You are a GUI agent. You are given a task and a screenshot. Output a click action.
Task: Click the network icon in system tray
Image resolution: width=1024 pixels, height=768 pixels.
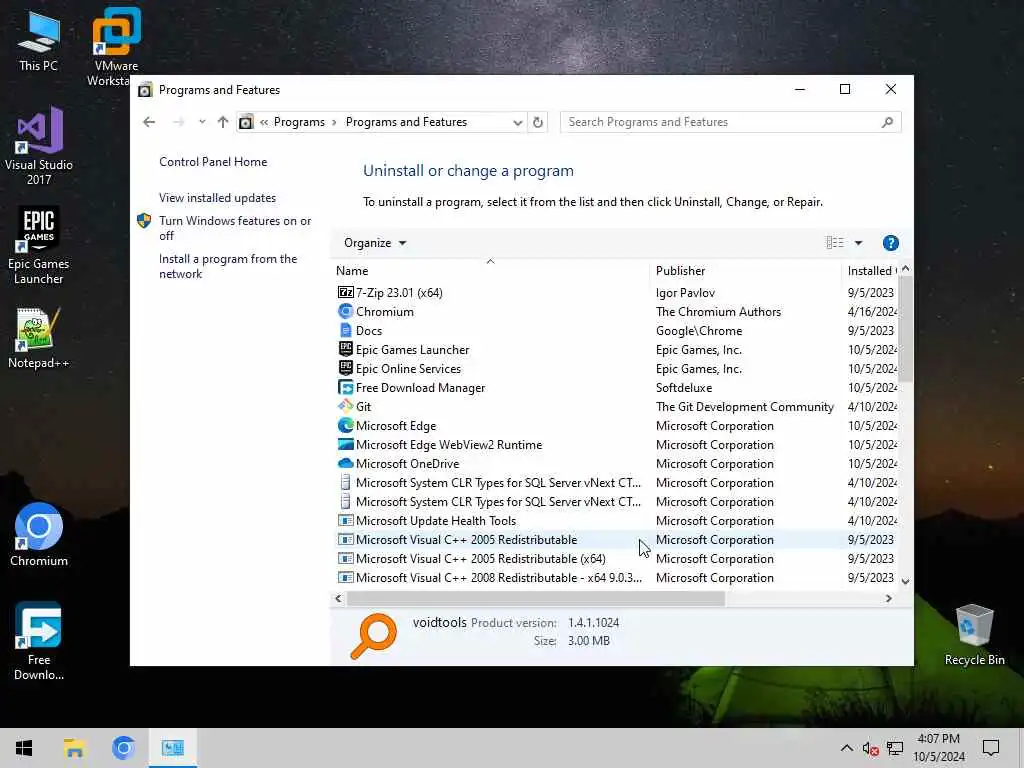895,748
